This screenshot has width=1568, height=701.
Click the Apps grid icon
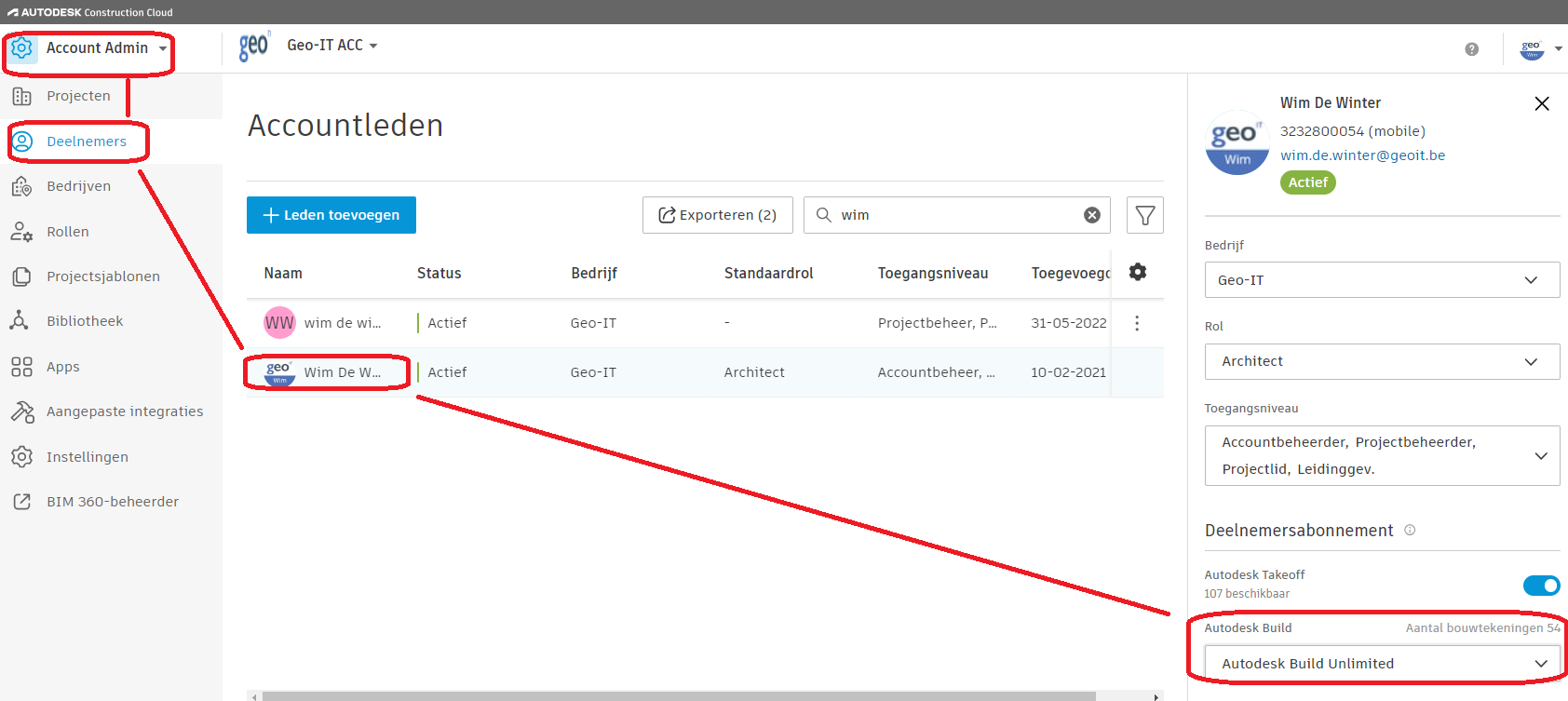click(x=21, y=367)
